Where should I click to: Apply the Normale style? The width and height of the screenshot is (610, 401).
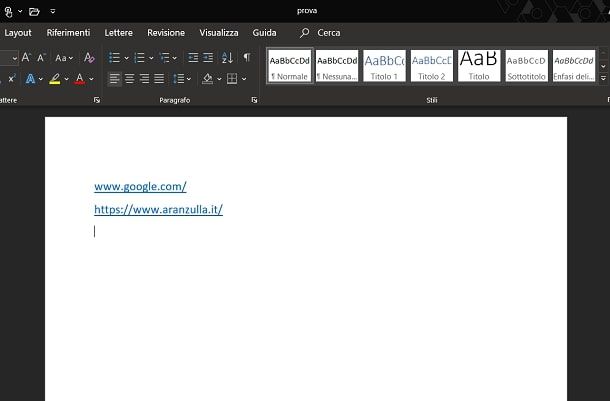(289, 66)
